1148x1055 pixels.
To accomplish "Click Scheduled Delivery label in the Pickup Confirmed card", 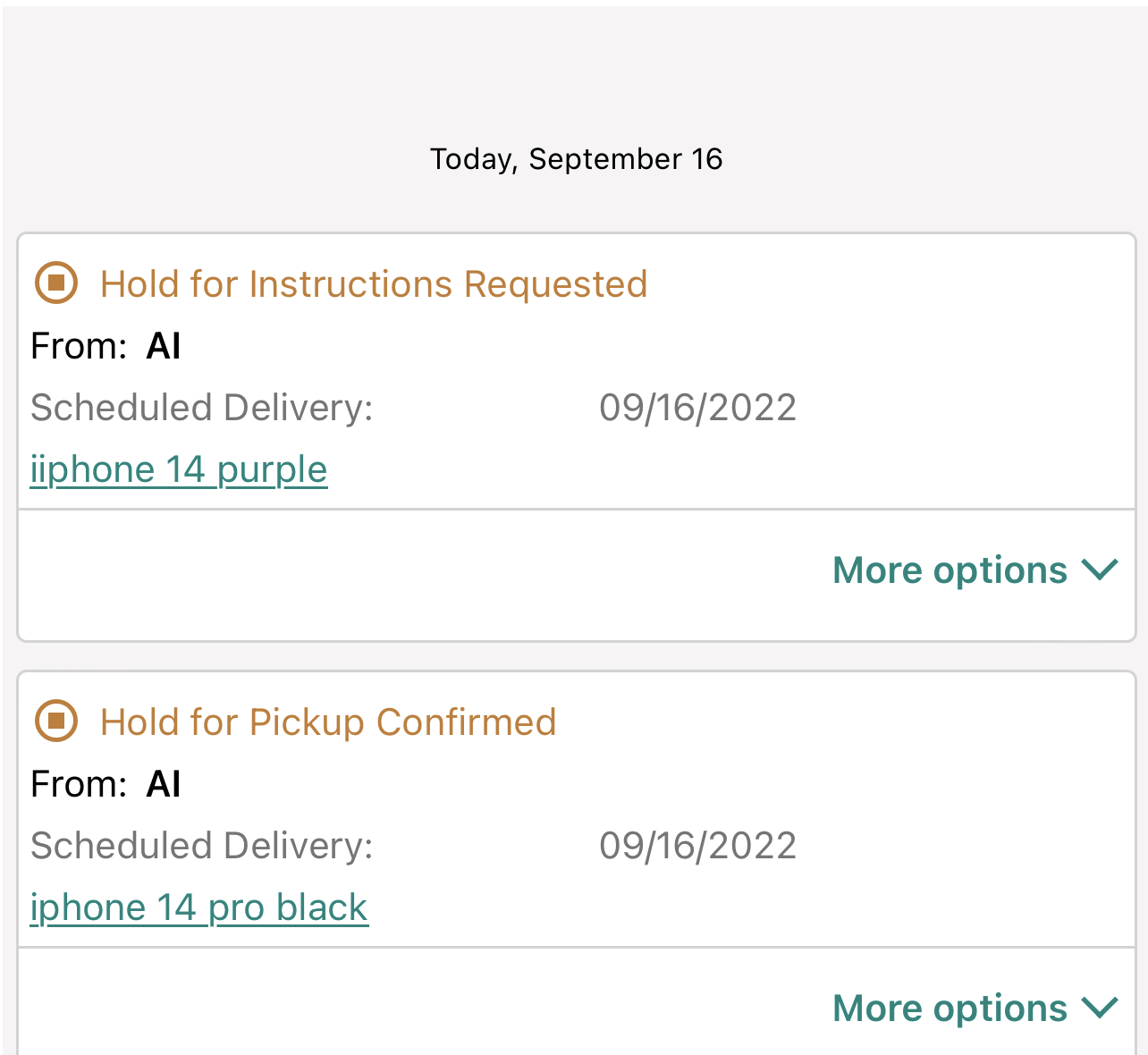I will 202,846.
